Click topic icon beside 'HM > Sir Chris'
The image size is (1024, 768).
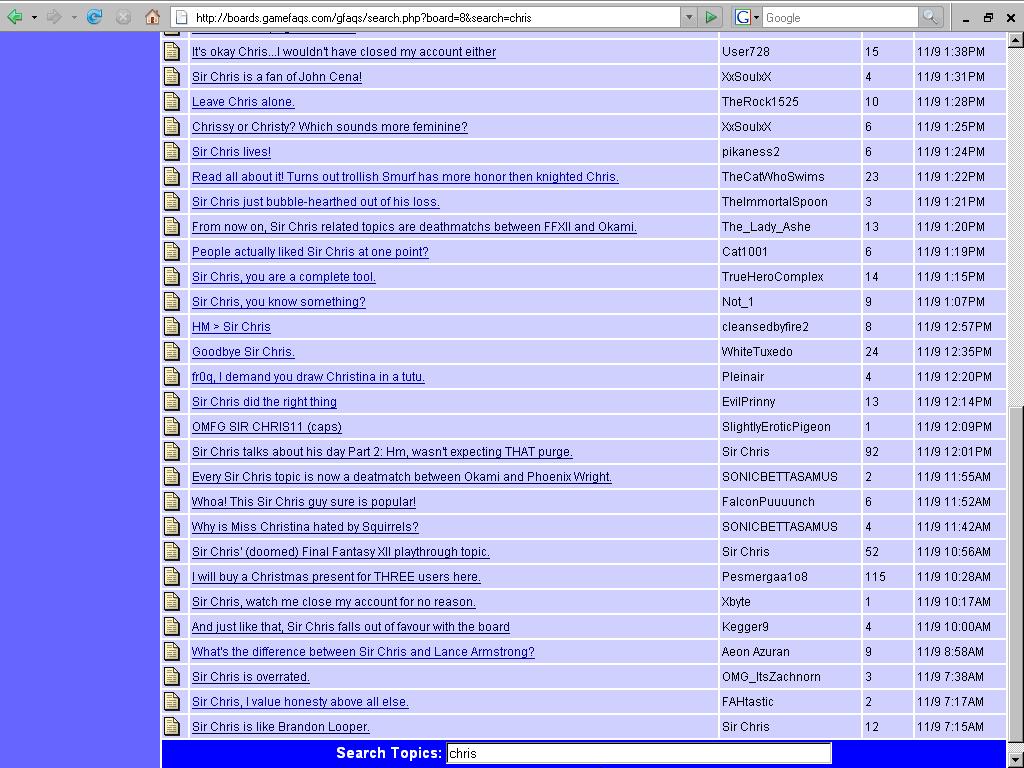pyautogui.click(x=172, y=327)
